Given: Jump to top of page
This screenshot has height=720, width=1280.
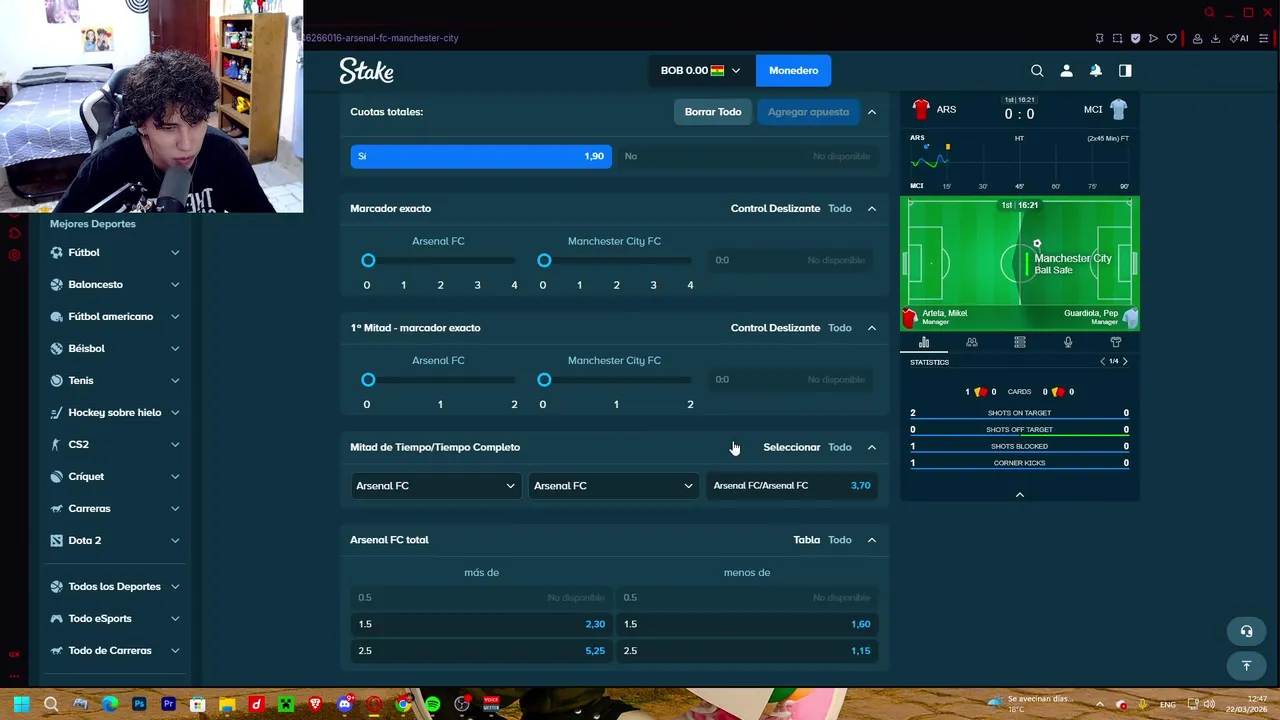Looking at the screenshot, I should [x=1246, y=665].
